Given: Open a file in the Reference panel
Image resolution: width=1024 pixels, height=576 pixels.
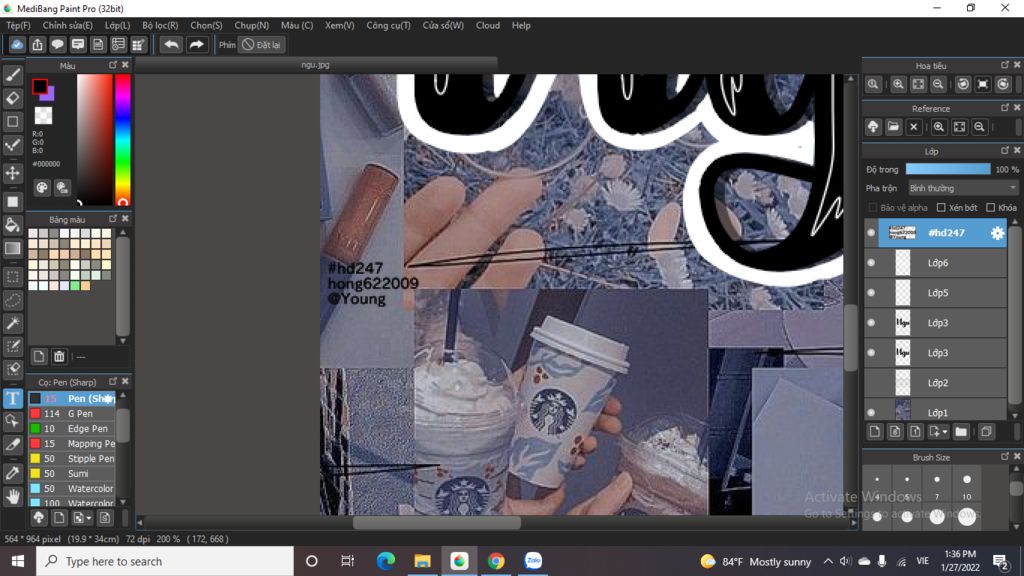Looking at the screenshot, I should (x=893, y=127).
